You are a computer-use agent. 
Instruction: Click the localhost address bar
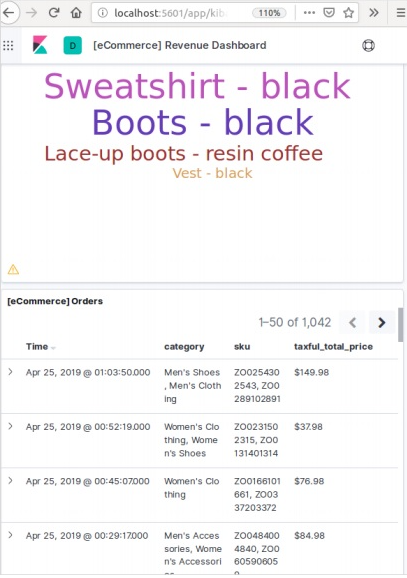coord(170,13)
